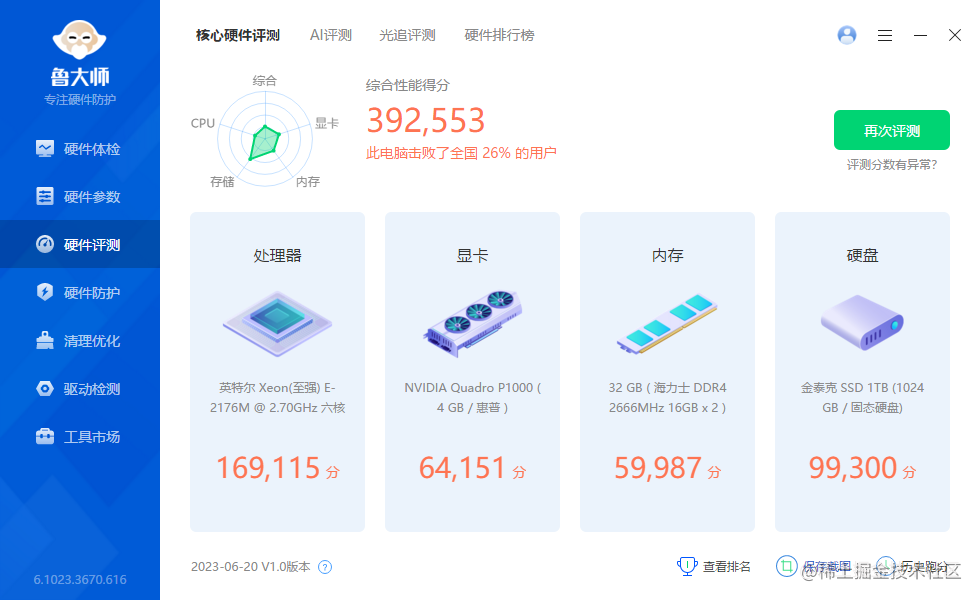Viewport: 980px width, 600px height.
Task: Click the Lu Dashi mascot logo
Action: click(x=79, y=40)
